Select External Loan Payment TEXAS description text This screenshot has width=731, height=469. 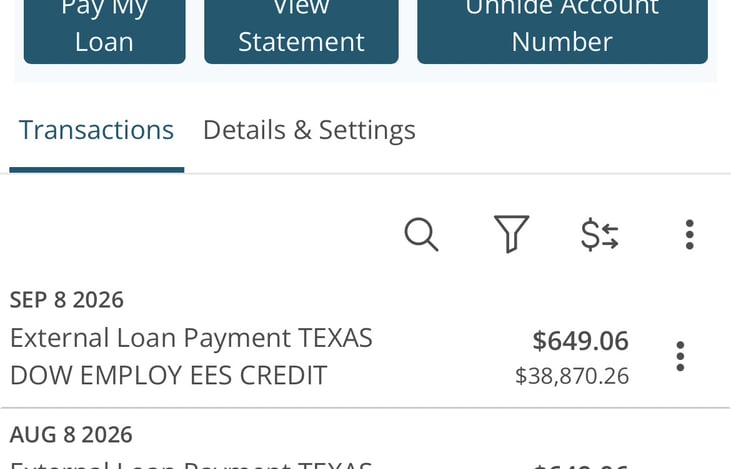[x=191, y=338]
